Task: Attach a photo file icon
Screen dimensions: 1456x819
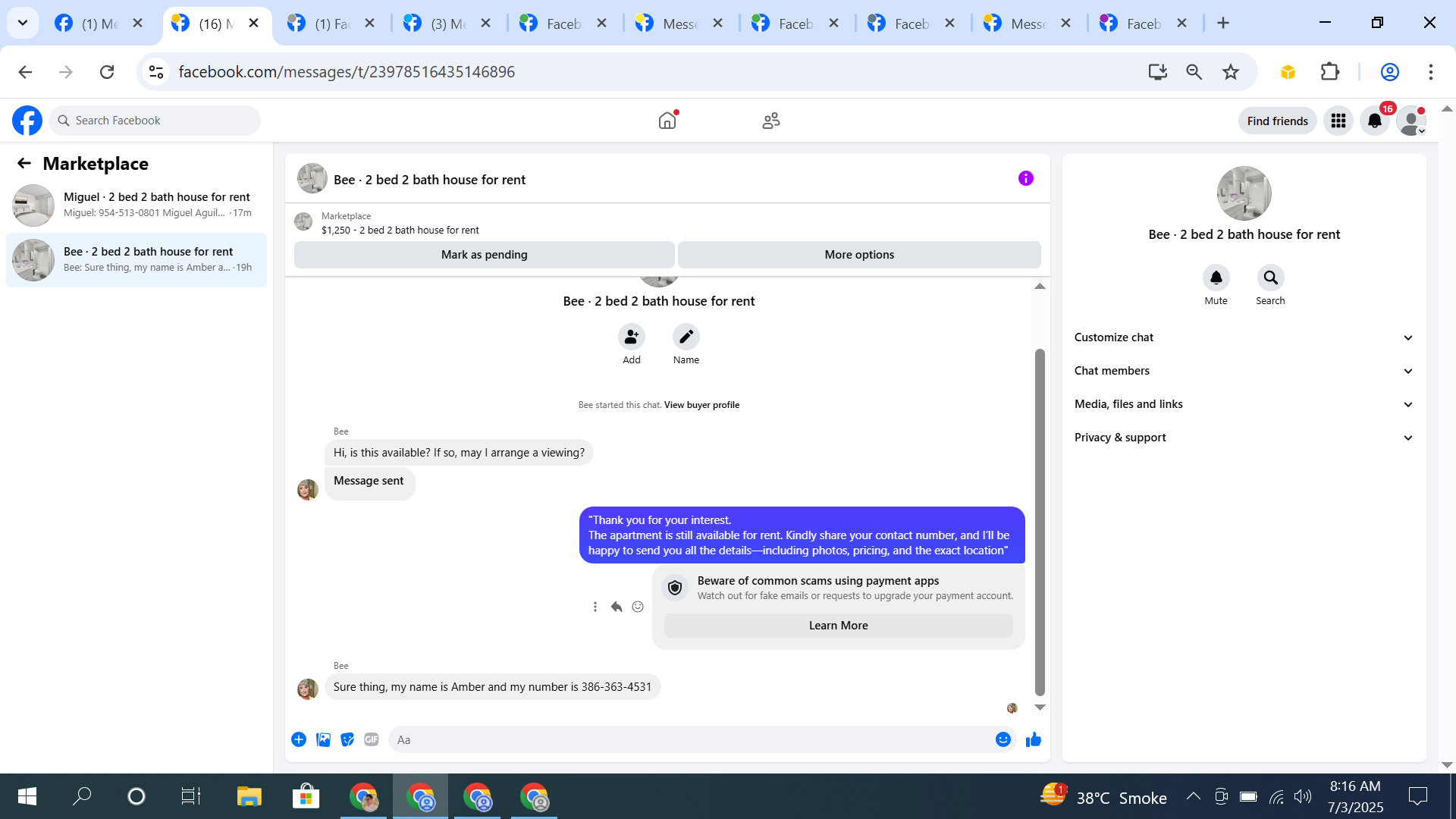Action: tap(323, 740)
